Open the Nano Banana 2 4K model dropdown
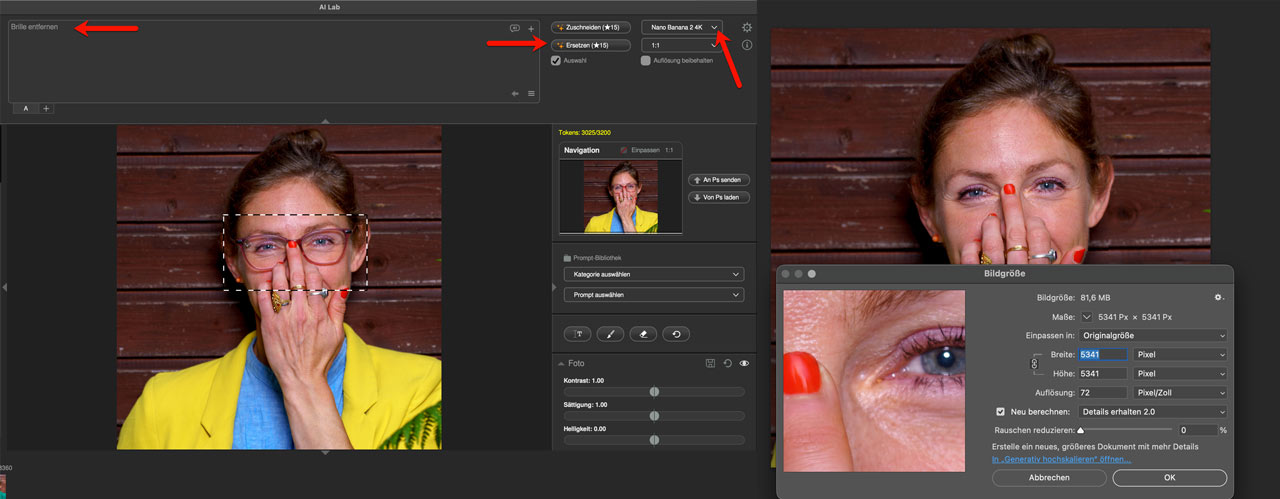The height and width of the screenshot is (499, 1280). click(681, 27)
